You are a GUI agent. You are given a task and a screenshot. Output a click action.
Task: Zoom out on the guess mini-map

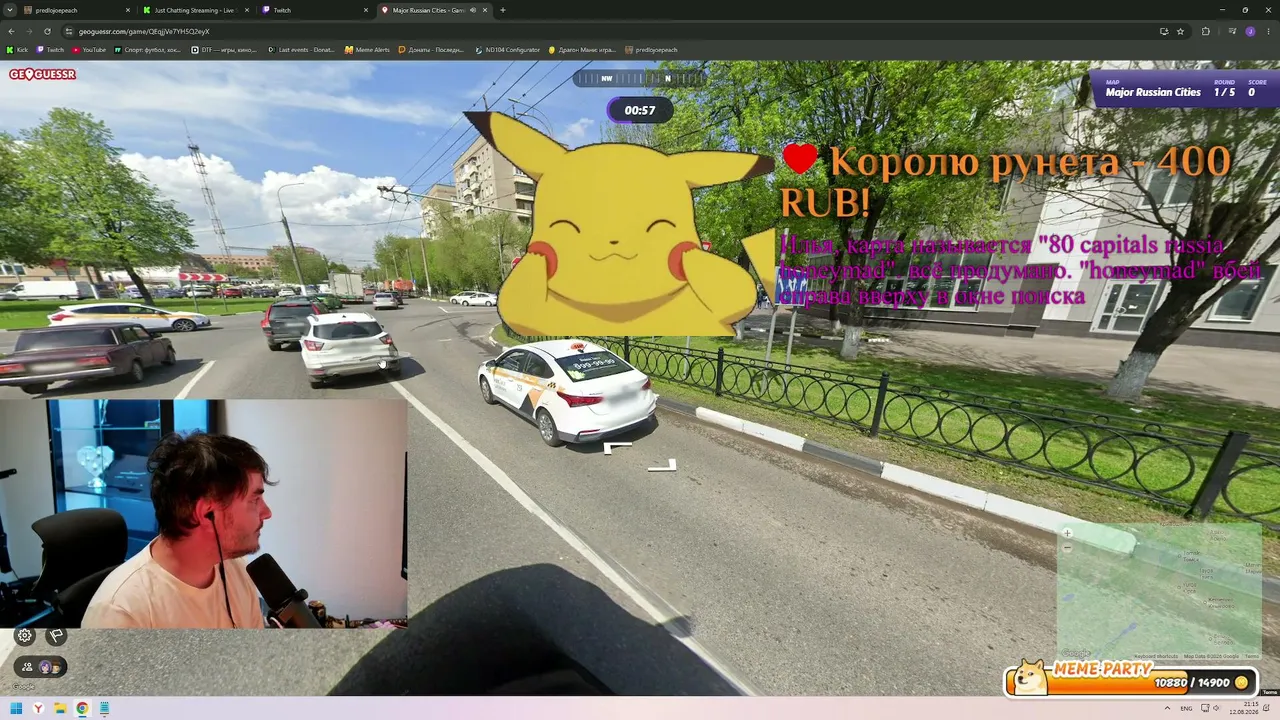[1067, 547]
